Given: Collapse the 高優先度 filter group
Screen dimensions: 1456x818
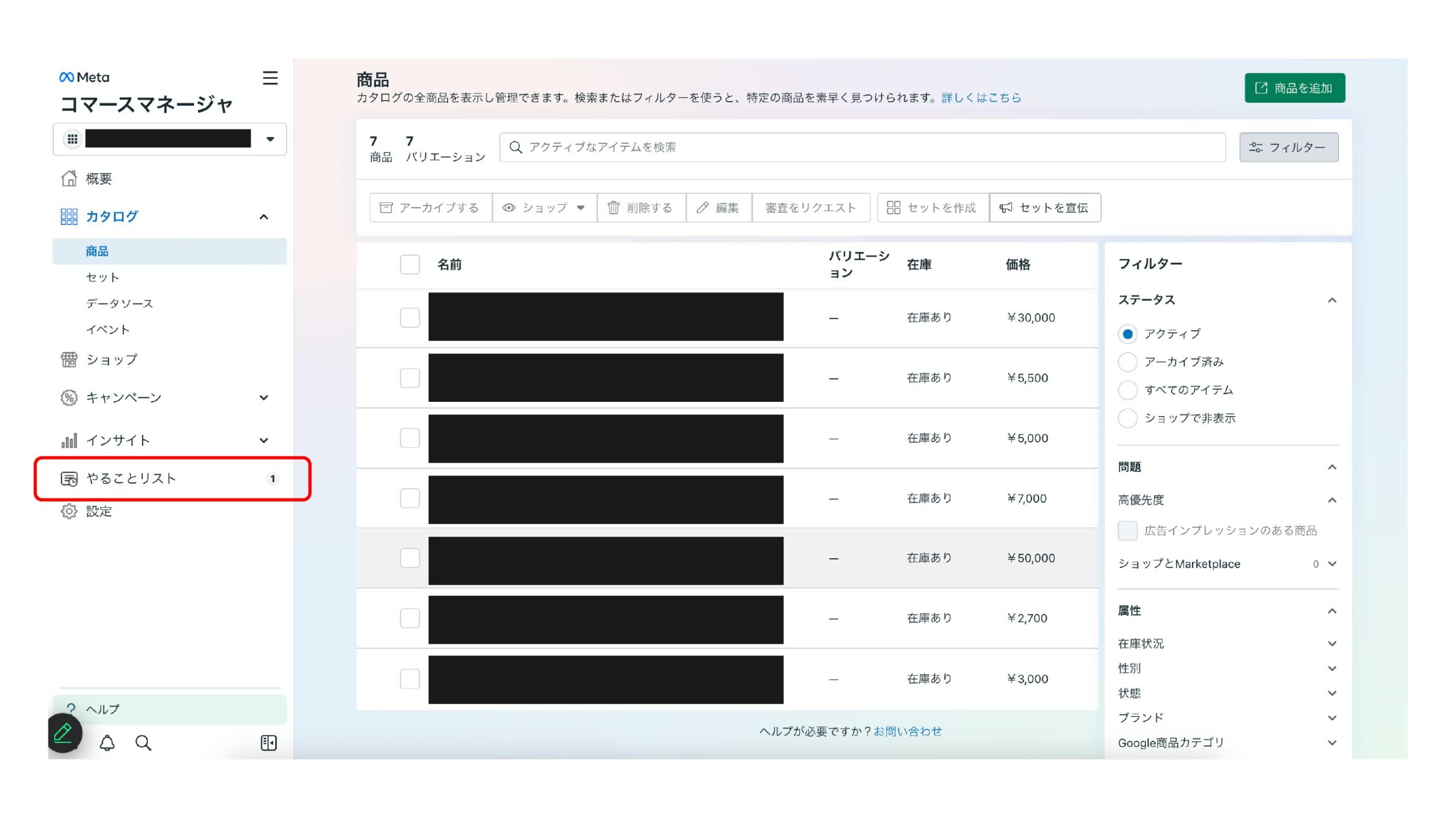Looking at the screenshot, I should (x=1332, y=500).
